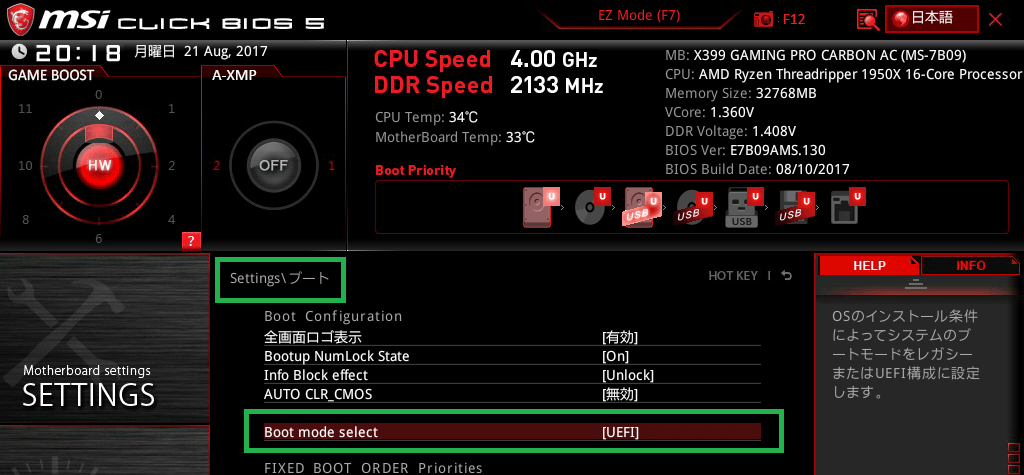Viewport: 1024px width, 475px height.
Task: Select the USB hard disk boot icon
Action: pyautogui.click(x=643, y=207)
